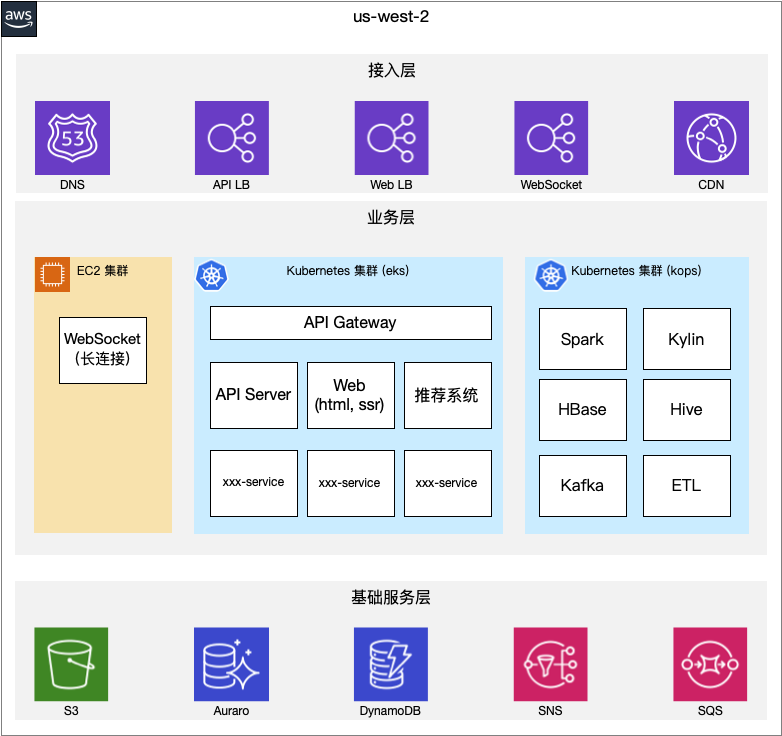Screen dimensions: 782x736
Task: Click the Kafka component box
Action: click(x=583, y=486)
